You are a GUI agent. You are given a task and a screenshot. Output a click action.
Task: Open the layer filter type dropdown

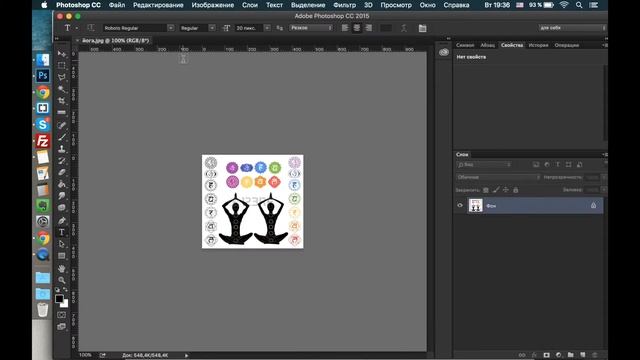click(484, 164)
